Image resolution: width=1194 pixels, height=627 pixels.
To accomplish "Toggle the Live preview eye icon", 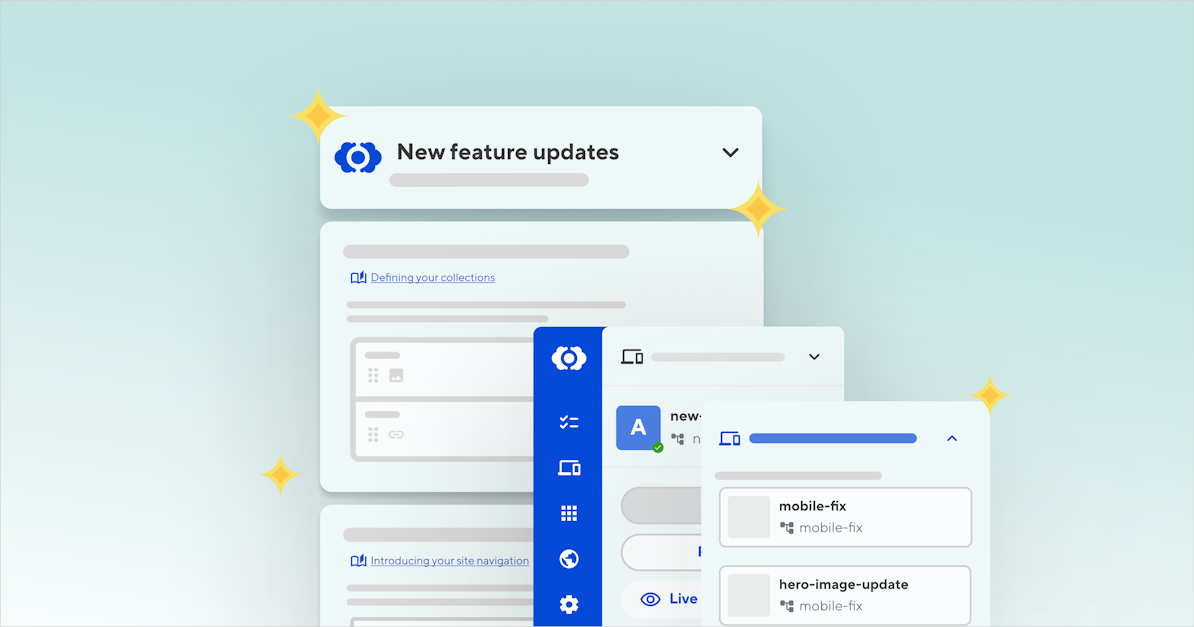I will [651, 598].
